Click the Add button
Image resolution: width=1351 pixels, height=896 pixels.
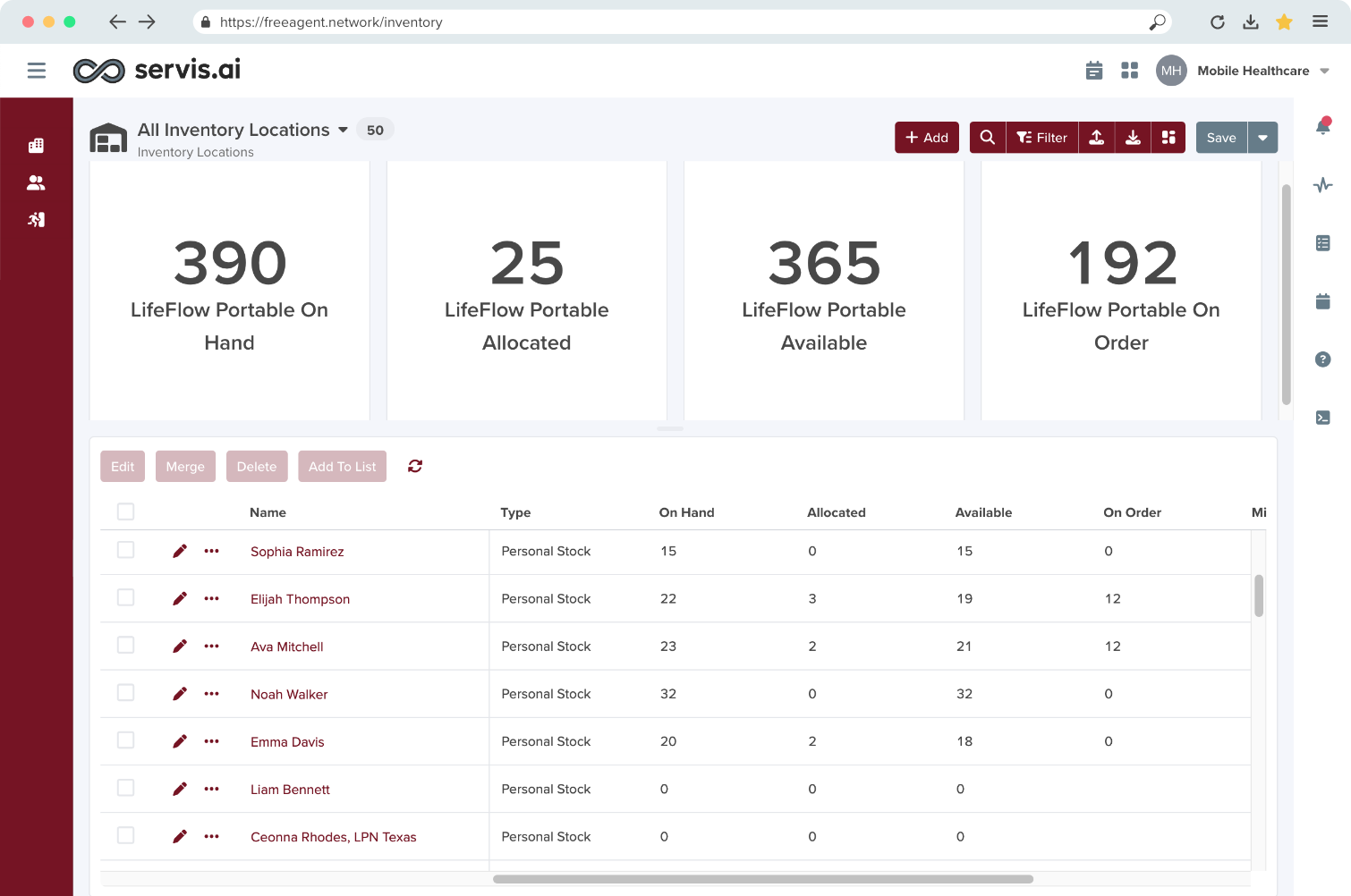(927, 138)
